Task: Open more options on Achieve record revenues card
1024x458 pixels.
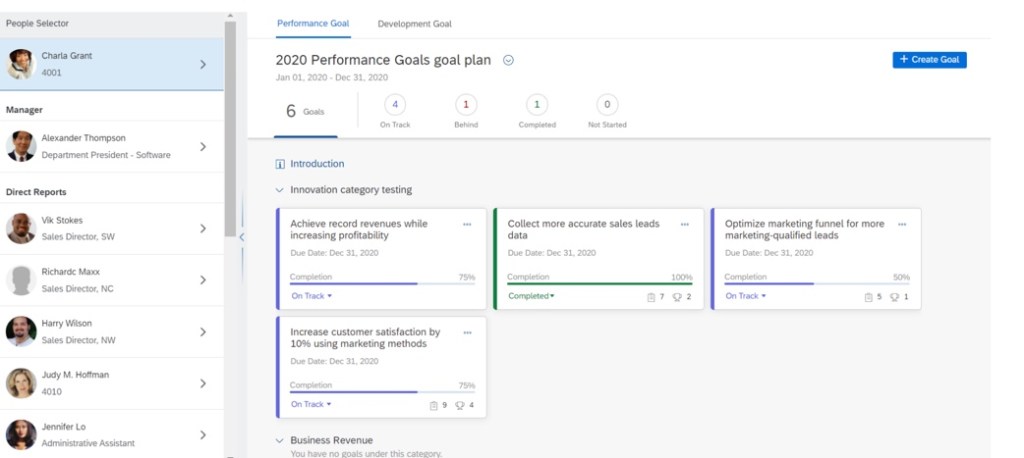Action: (x=467, y=225)
